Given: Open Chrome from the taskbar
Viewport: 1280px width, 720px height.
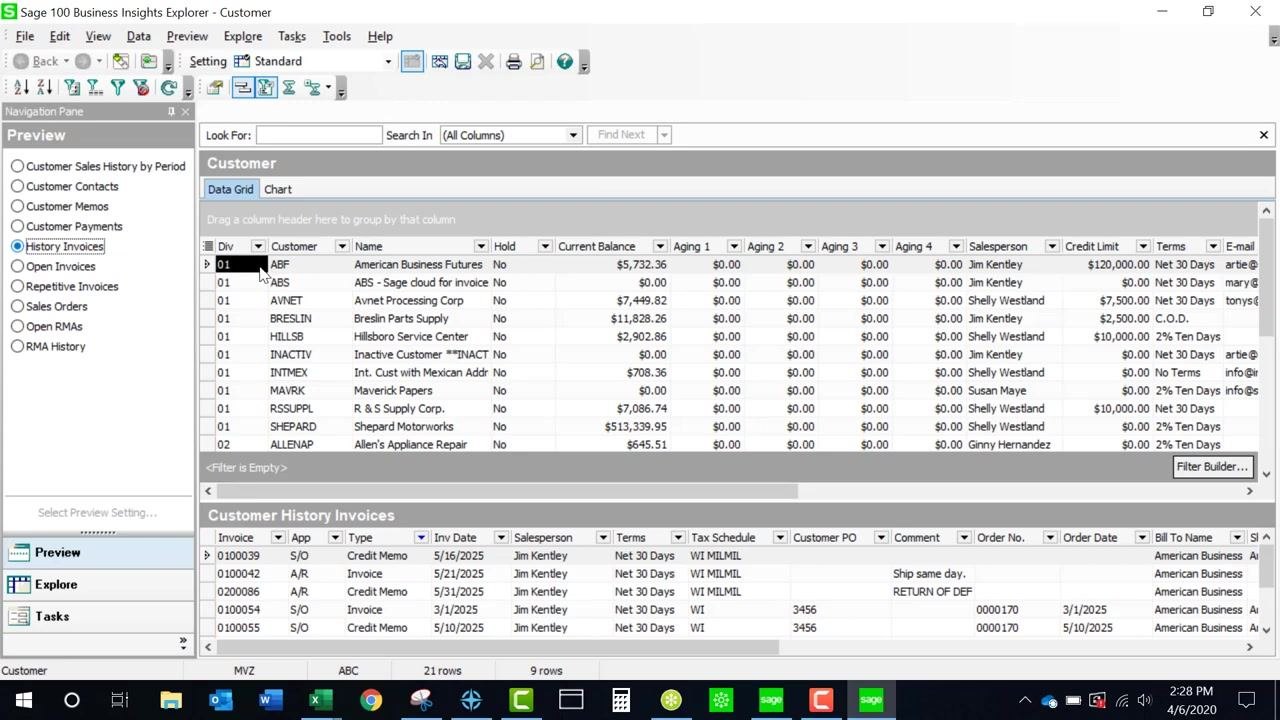Looking at the screenshot, I should point(371,700).
